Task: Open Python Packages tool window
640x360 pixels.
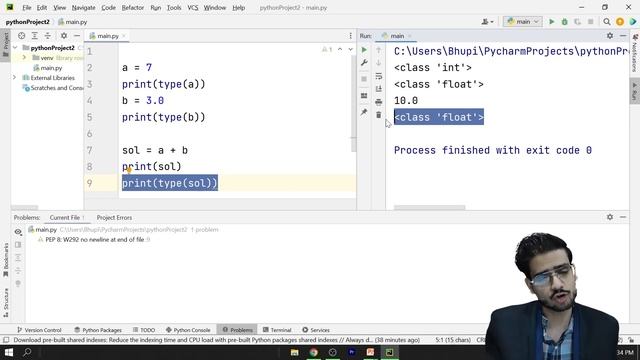Action: pyautogui.click(x=98, y=330)
